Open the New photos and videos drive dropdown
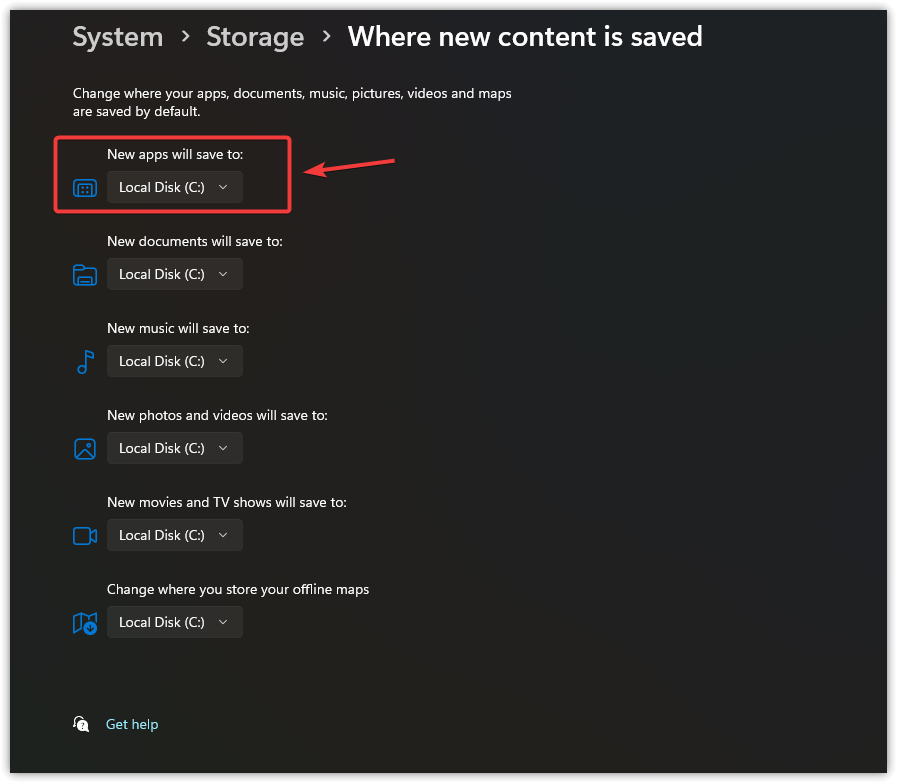The image size is (897, 783). [x=175, y=448]
